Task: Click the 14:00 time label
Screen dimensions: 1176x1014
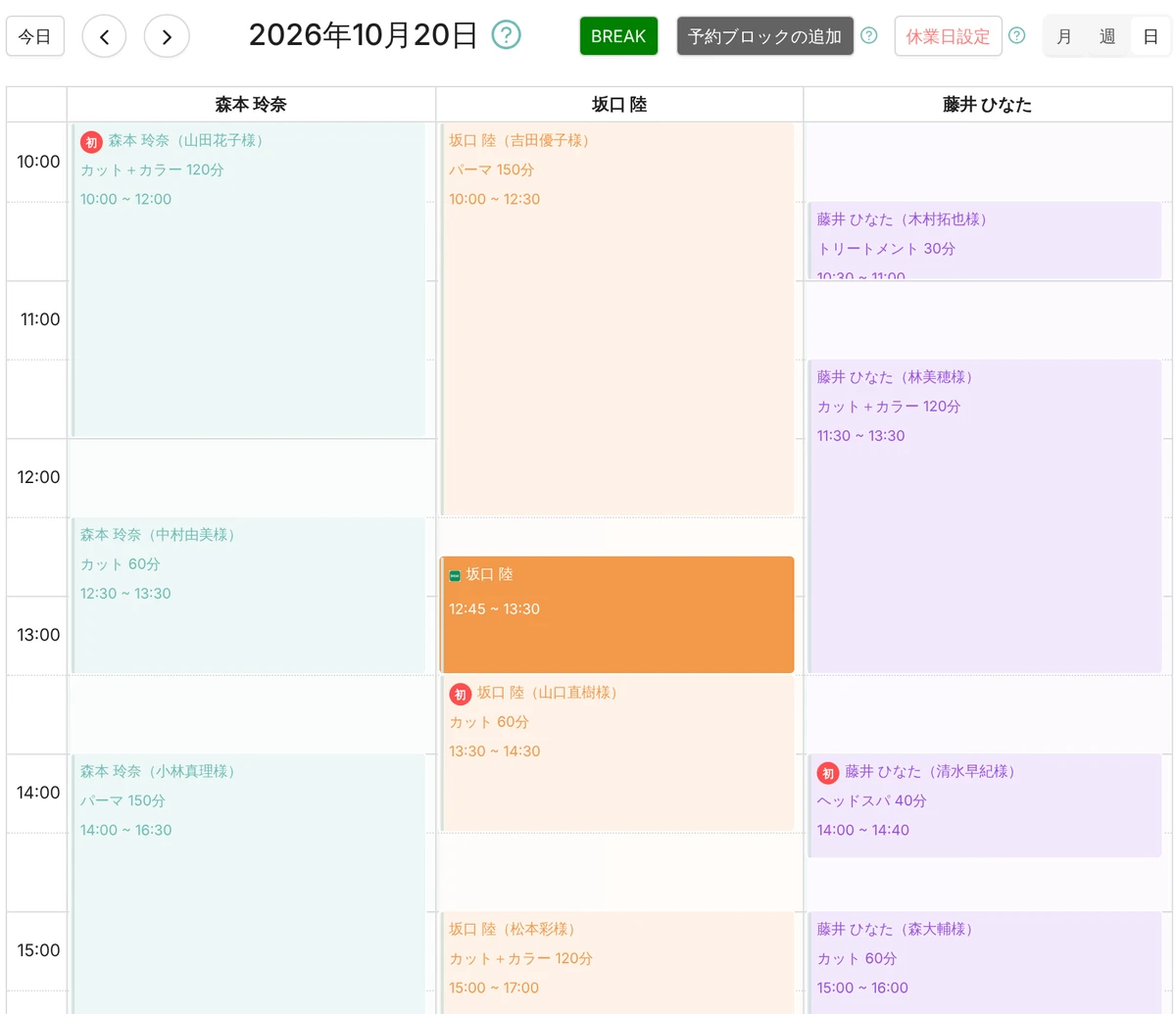Action: click(x=38, y=793)
